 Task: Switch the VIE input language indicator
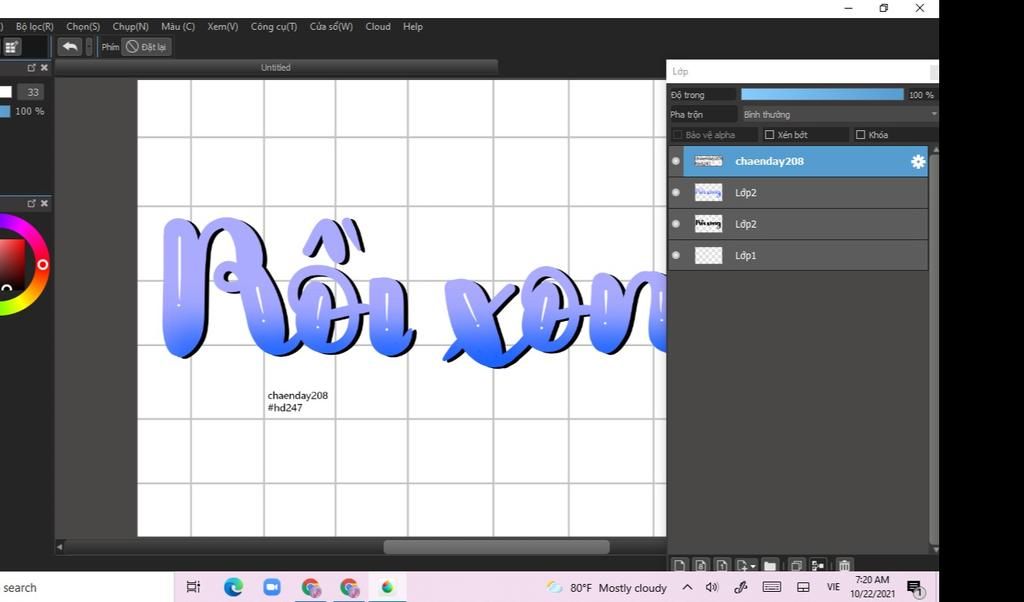click(x=833, y=587)
